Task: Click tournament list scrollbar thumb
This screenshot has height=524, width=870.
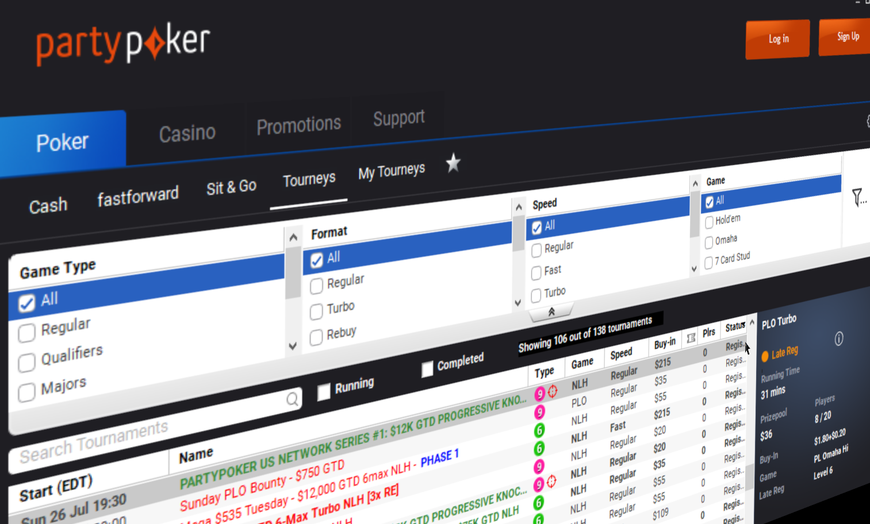Action: [750, 477]
